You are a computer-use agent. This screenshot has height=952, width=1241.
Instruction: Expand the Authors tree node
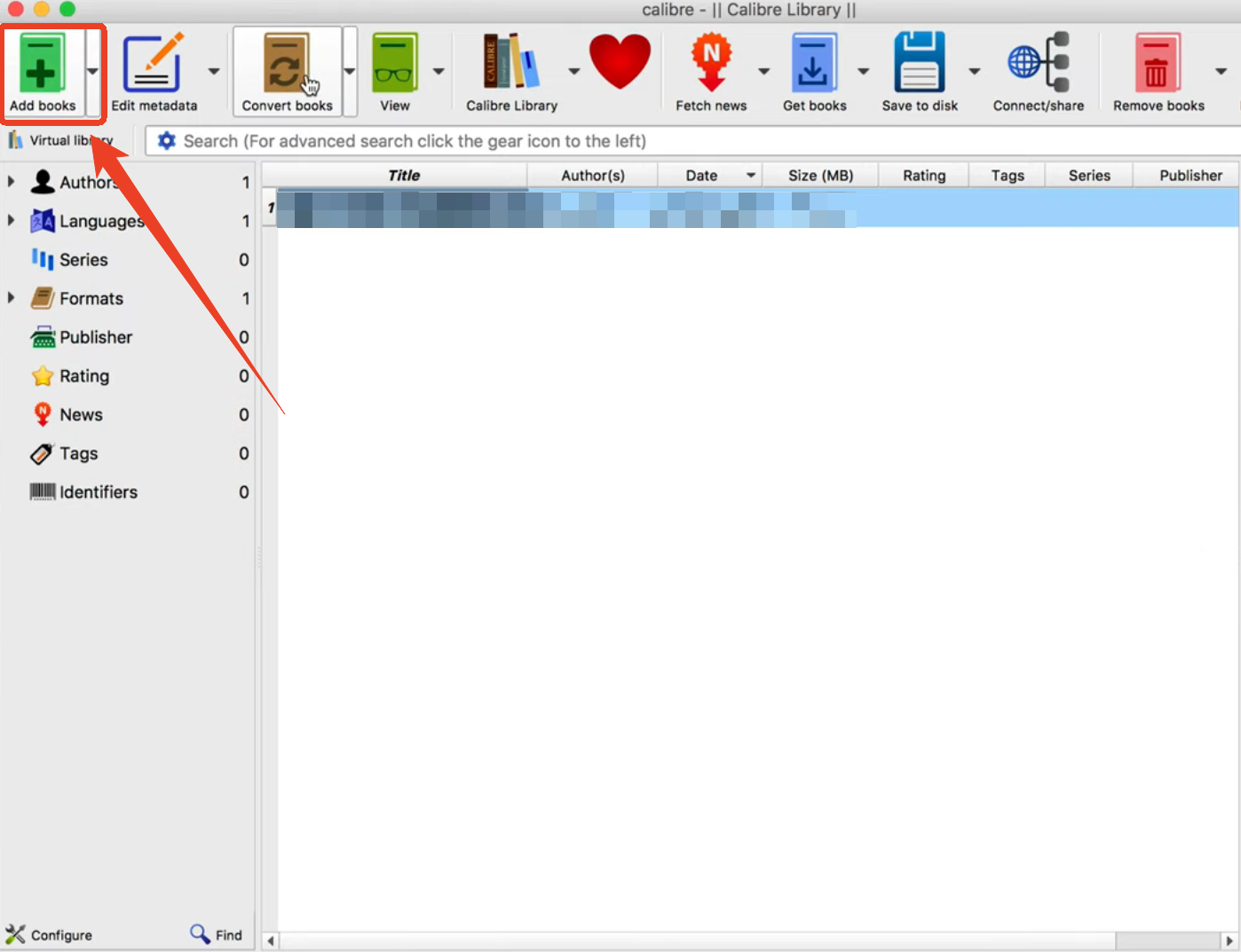[x=11, y=181]
